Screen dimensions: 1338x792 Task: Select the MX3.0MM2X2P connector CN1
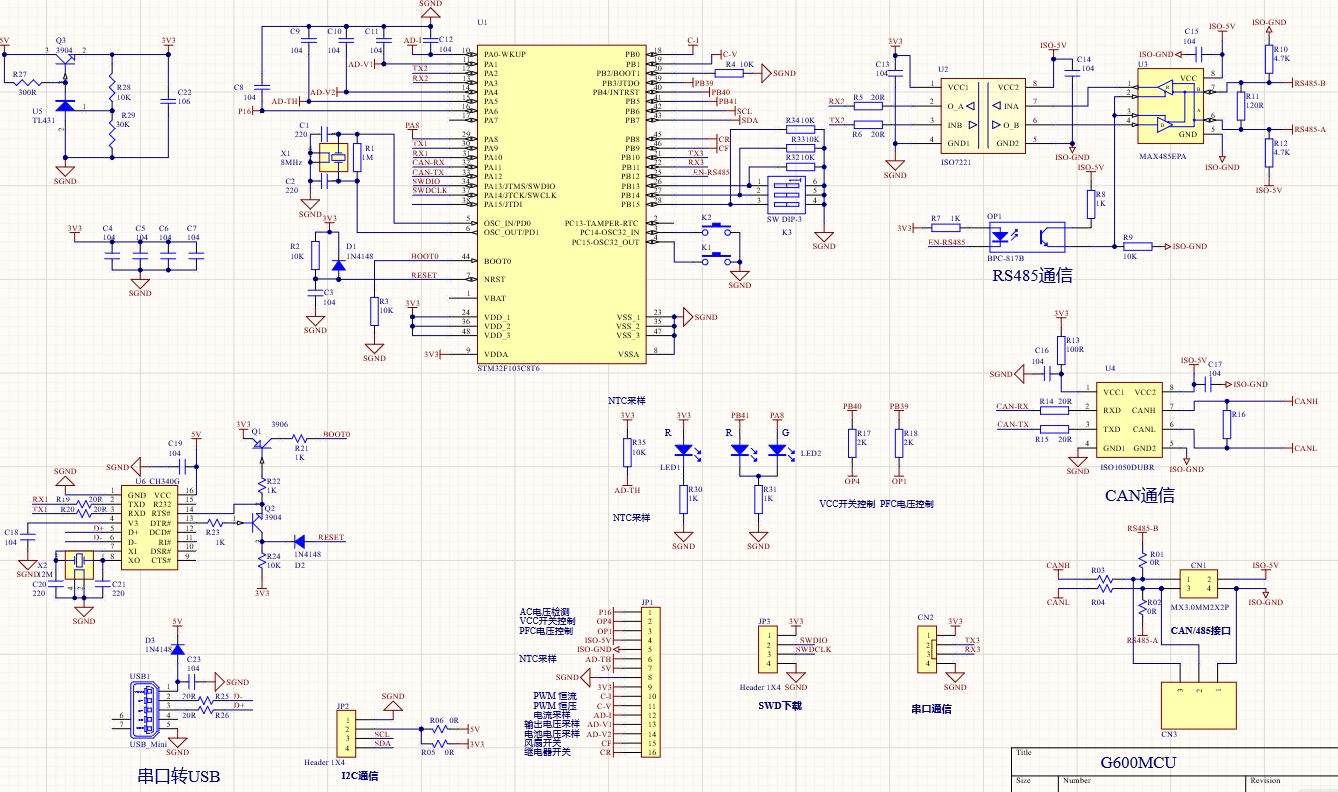1198,585
